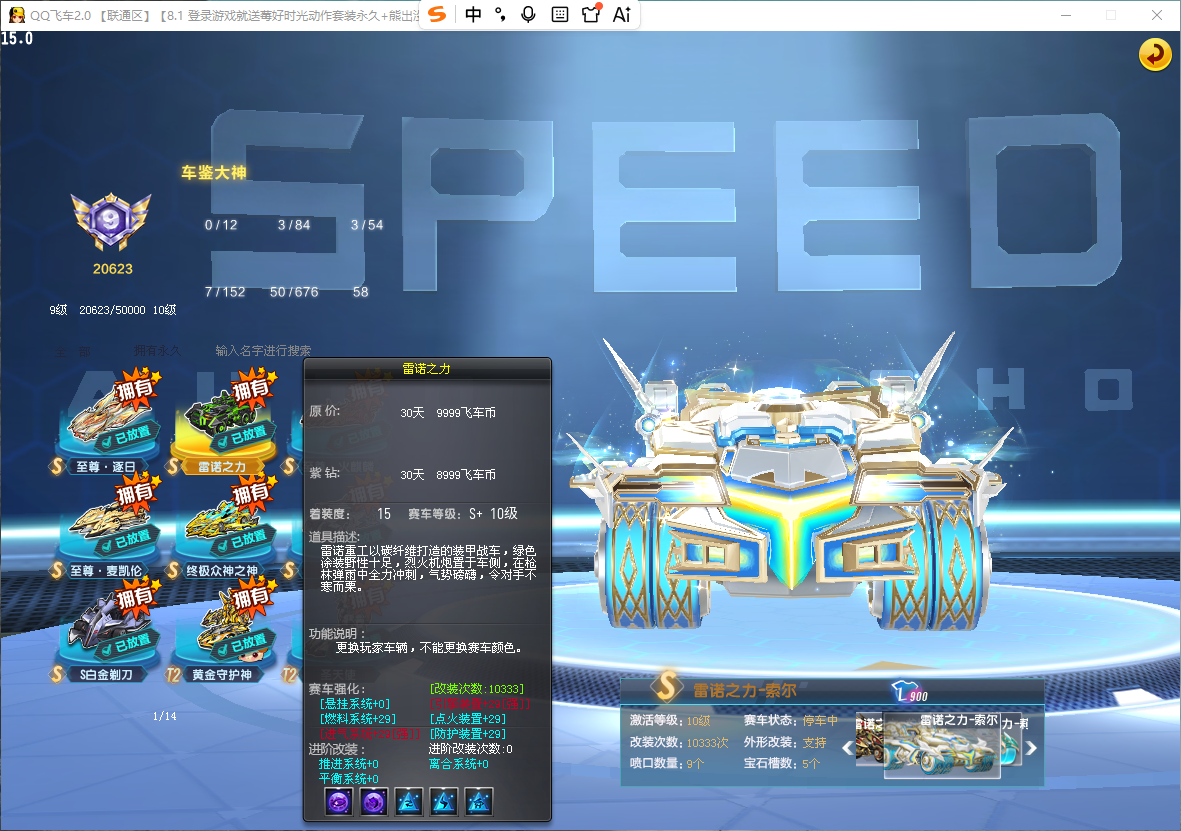Click the L900 shirt skin icon

coord(911,692)
